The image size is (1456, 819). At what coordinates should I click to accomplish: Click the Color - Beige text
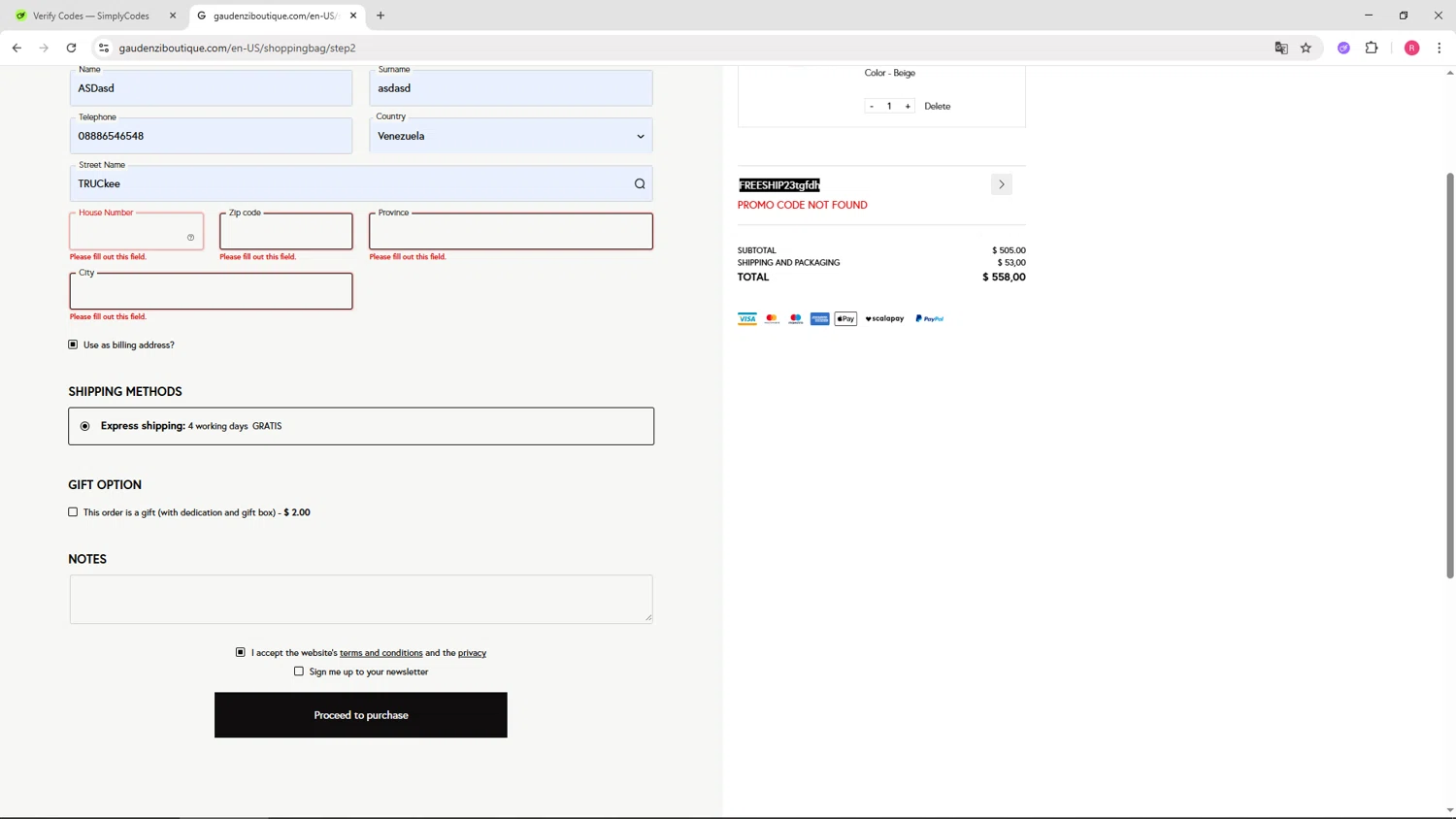point(890,73)
